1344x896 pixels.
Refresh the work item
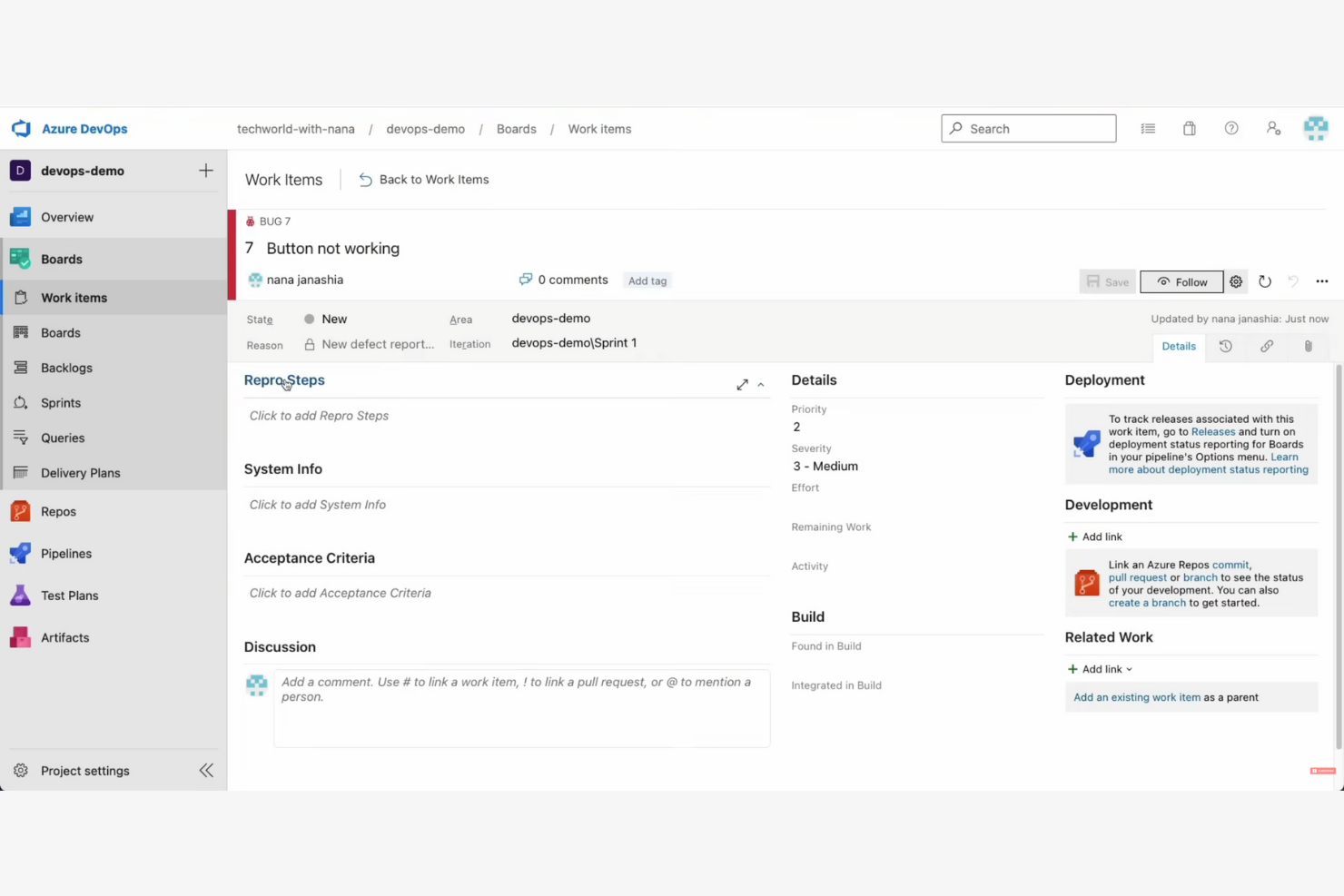click(x=1265, y=281)
